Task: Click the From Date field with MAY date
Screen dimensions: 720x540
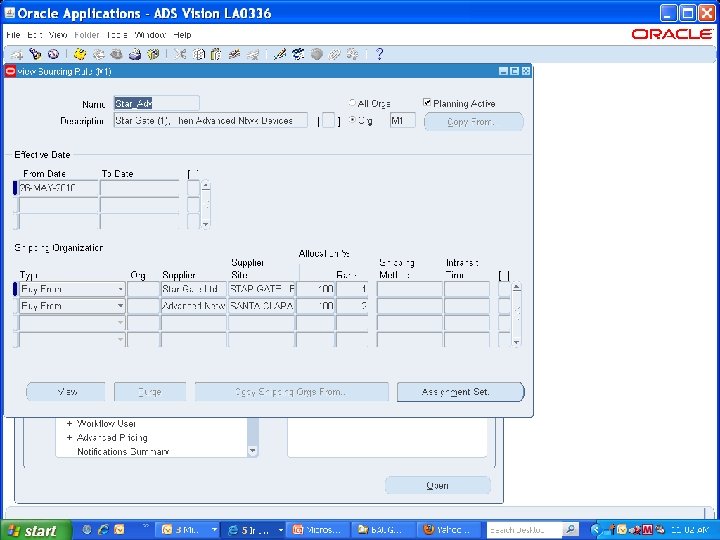Action: pyautogui.click(x=58, y=188)
